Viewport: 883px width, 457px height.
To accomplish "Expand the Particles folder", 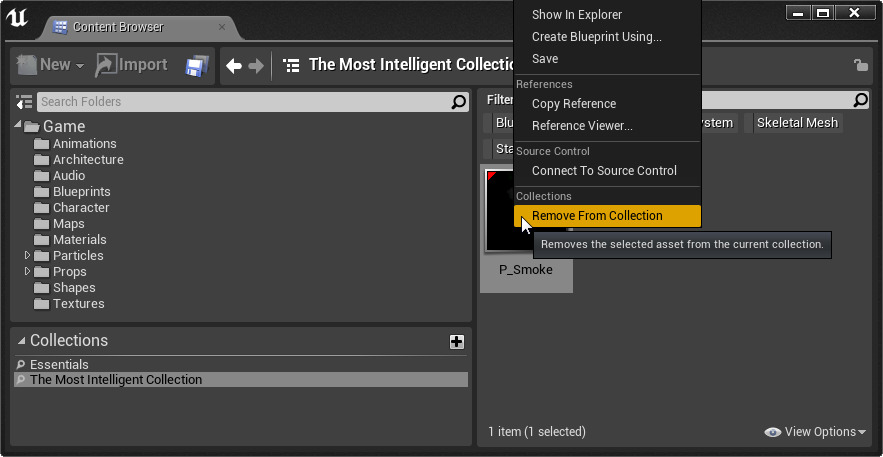I will [28, 256].
